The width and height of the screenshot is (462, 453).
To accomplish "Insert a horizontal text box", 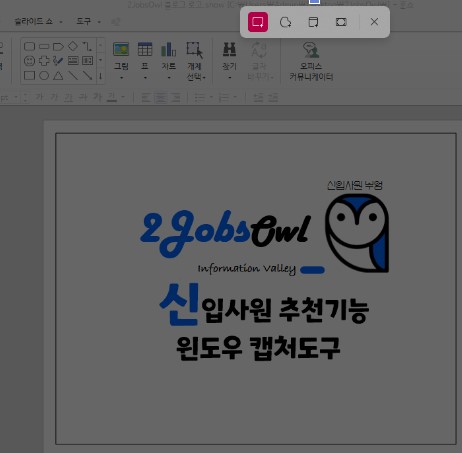I will tap(73, 61).
